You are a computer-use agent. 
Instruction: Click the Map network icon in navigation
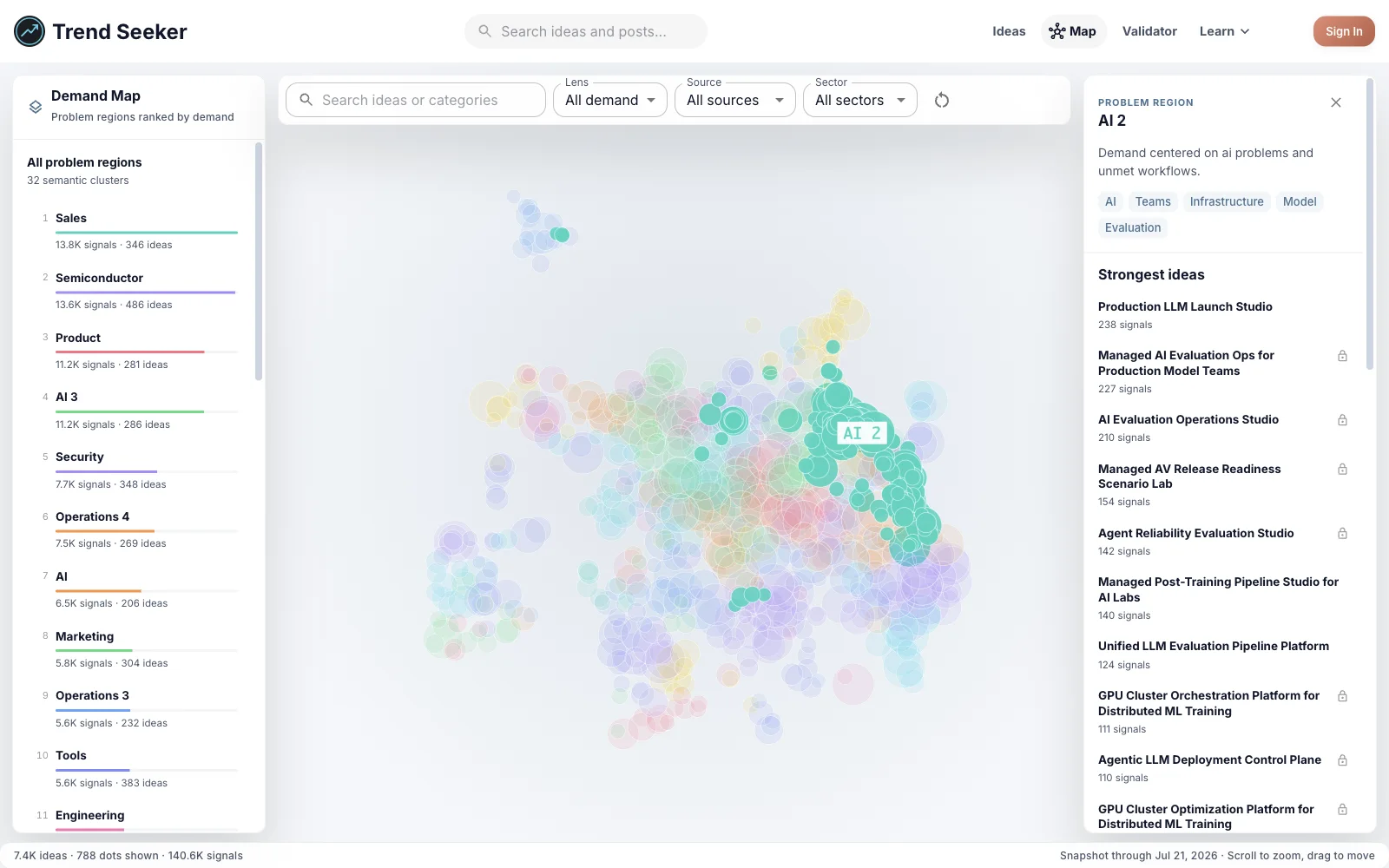[1057, 31]
